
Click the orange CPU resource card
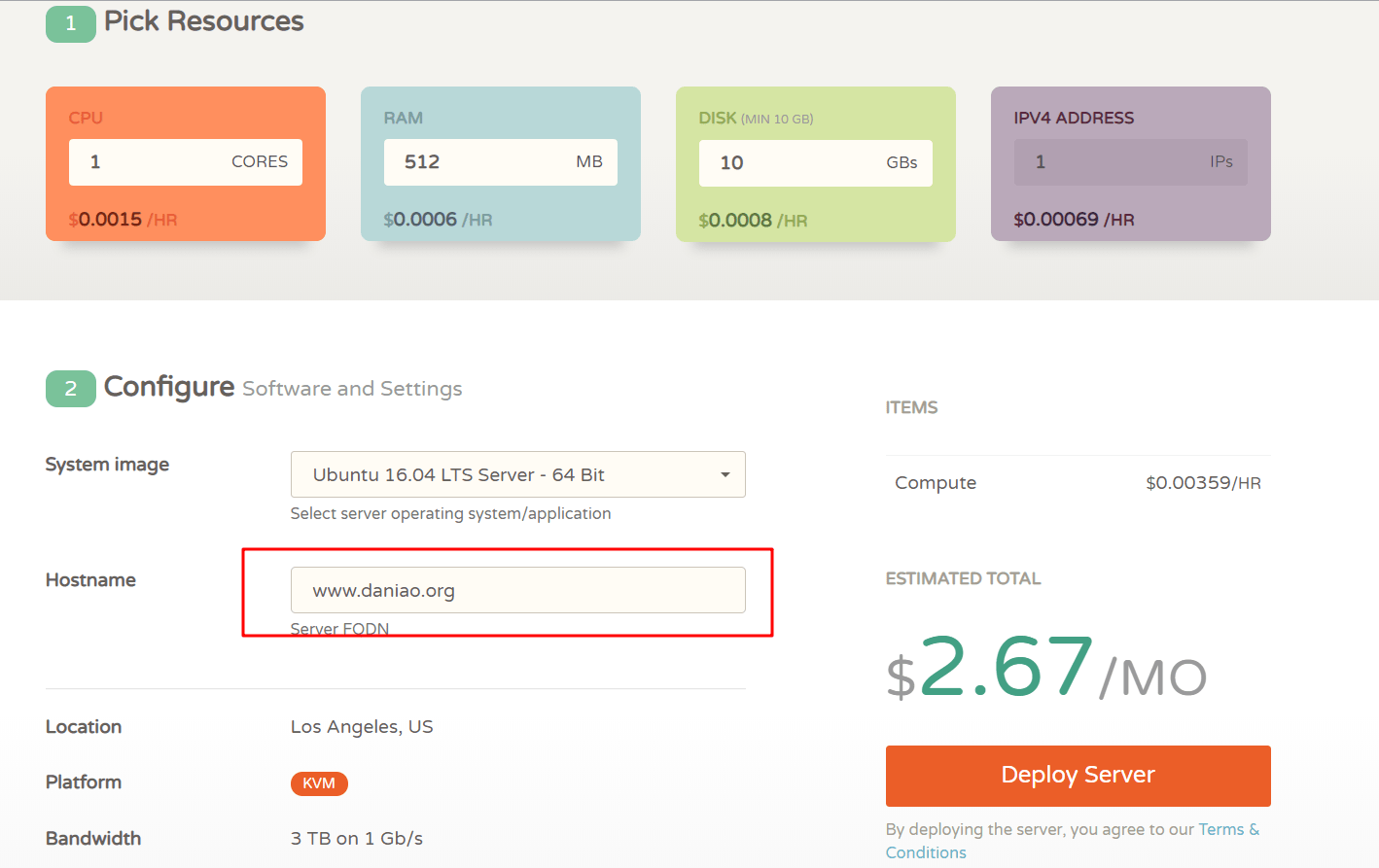point(186,163)
